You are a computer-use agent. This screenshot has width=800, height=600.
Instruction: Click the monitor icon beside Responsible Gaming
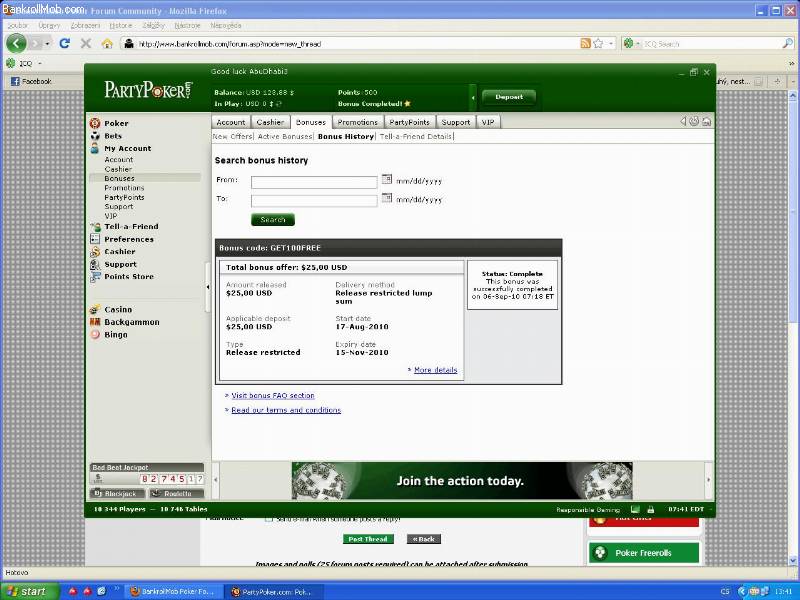(x=635, y=509)
